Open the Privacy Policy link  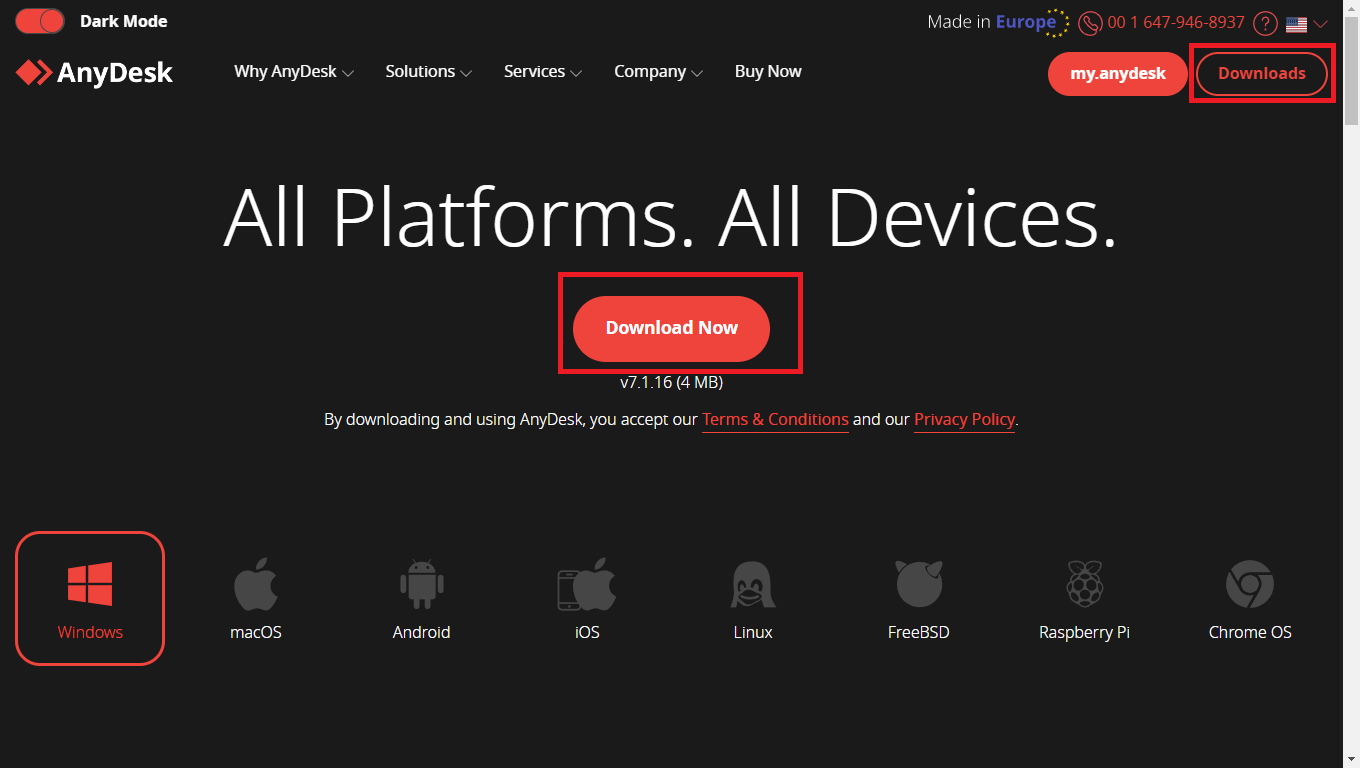tap(964, 420)
